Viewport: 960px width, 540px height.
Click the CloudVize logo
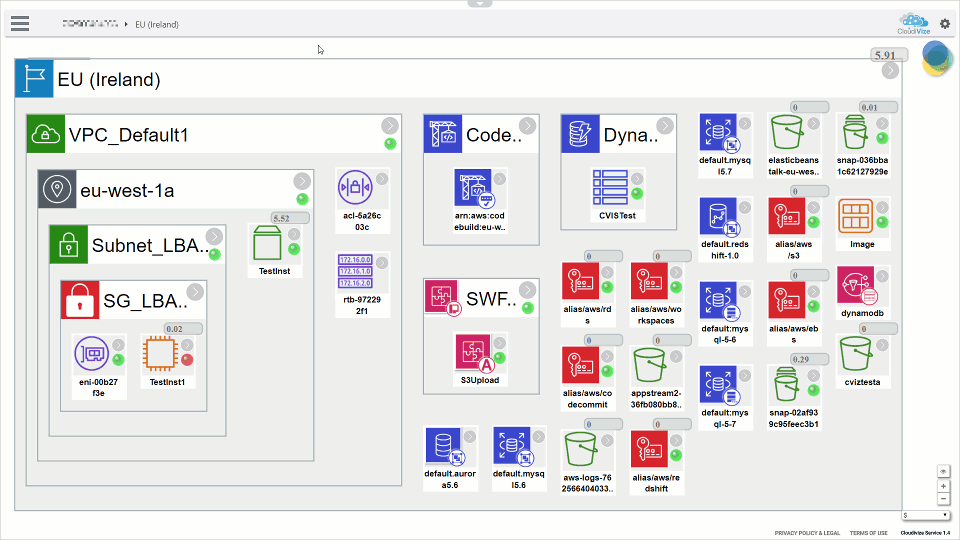[x=913, y=24]
